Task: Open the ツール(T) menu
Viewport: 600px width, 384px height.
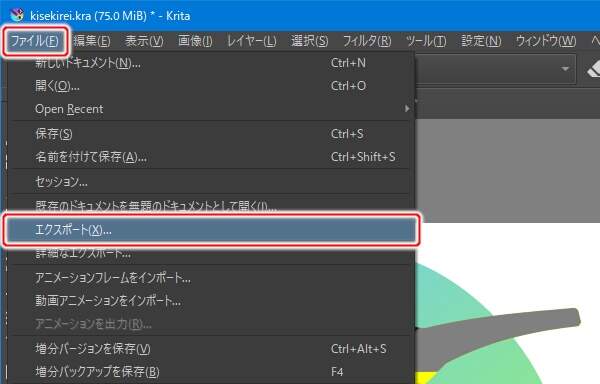Action: coord(426,41)
